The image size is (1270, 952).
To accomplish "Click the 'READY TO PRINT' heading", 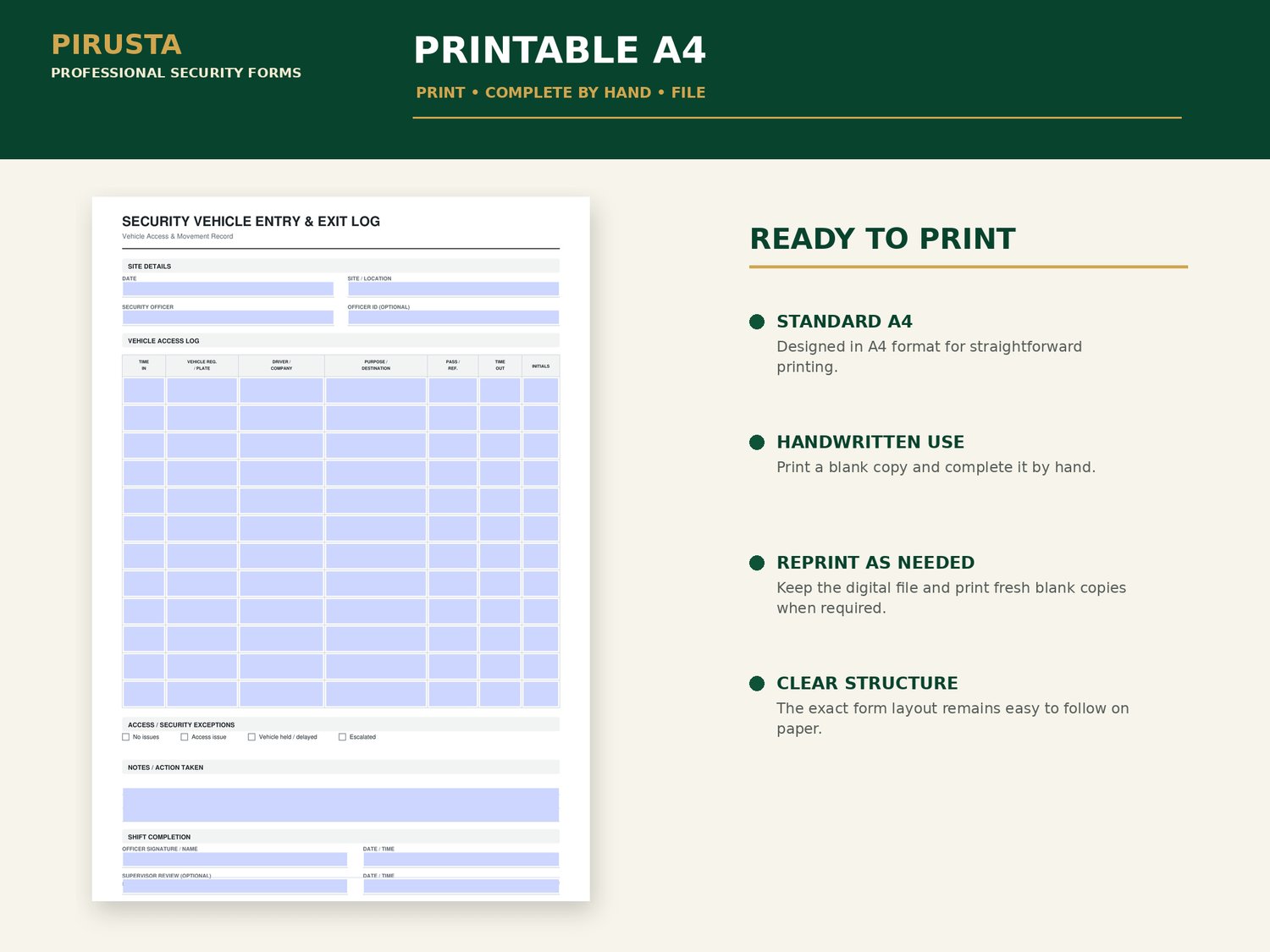I will point(882,239).
